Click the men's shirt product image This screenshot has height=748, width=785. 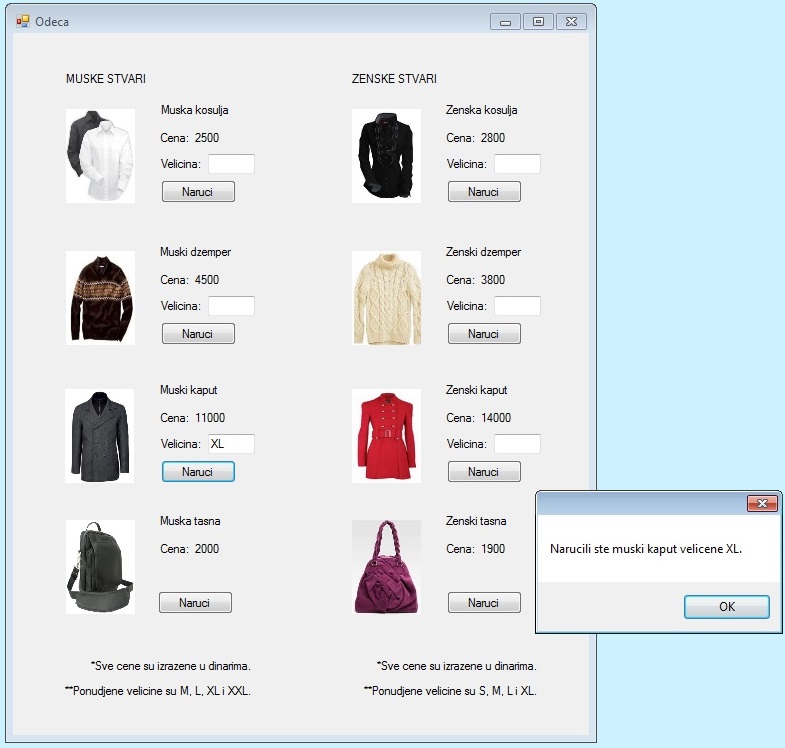coord(100,156)
